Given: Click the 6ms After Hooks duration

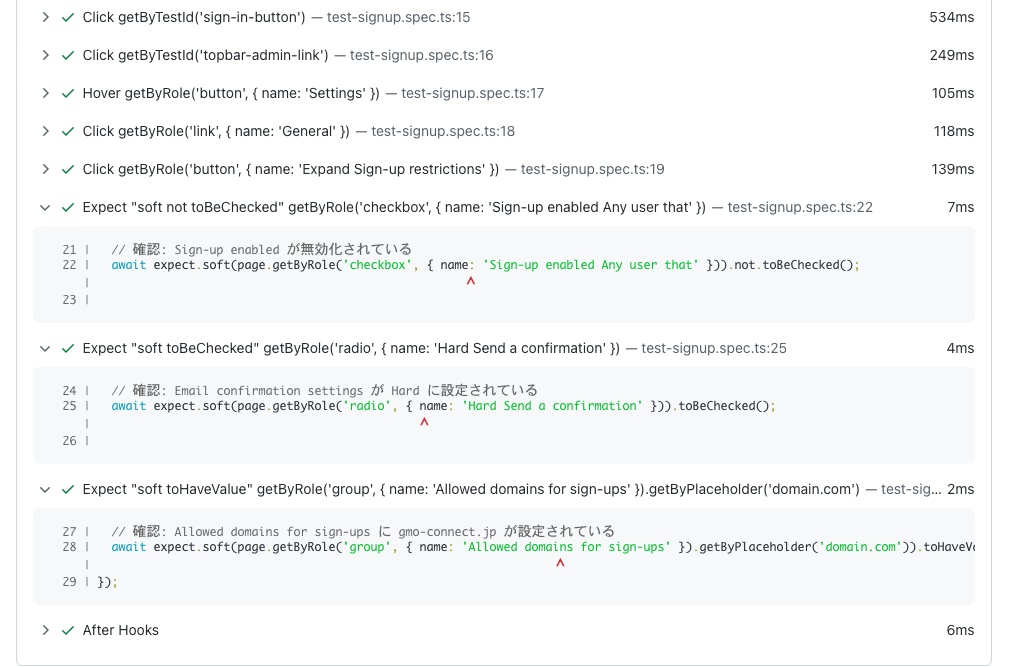Looking at the screenshot, I should pyautogui.click(x=960, y=630).
